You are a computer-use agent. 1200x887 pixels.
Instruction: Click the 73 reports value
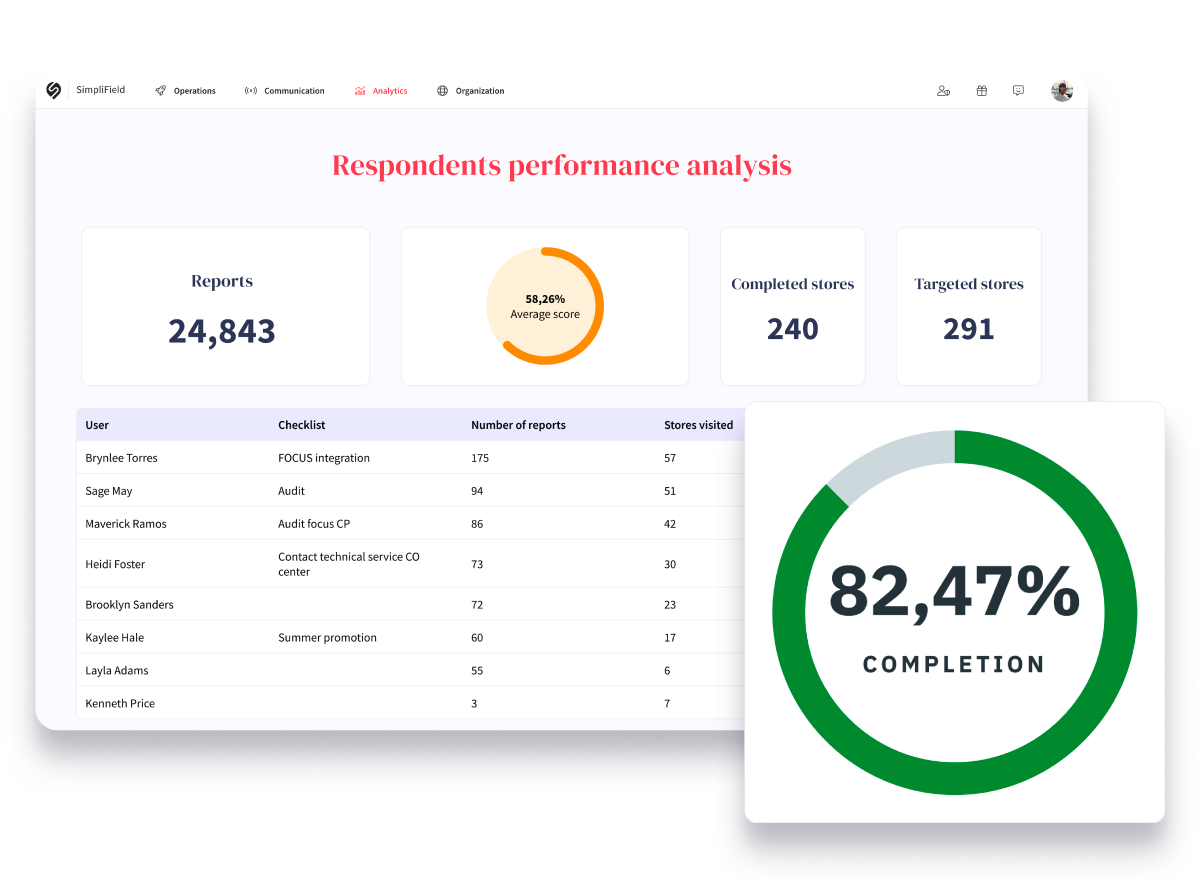[477, 564]
